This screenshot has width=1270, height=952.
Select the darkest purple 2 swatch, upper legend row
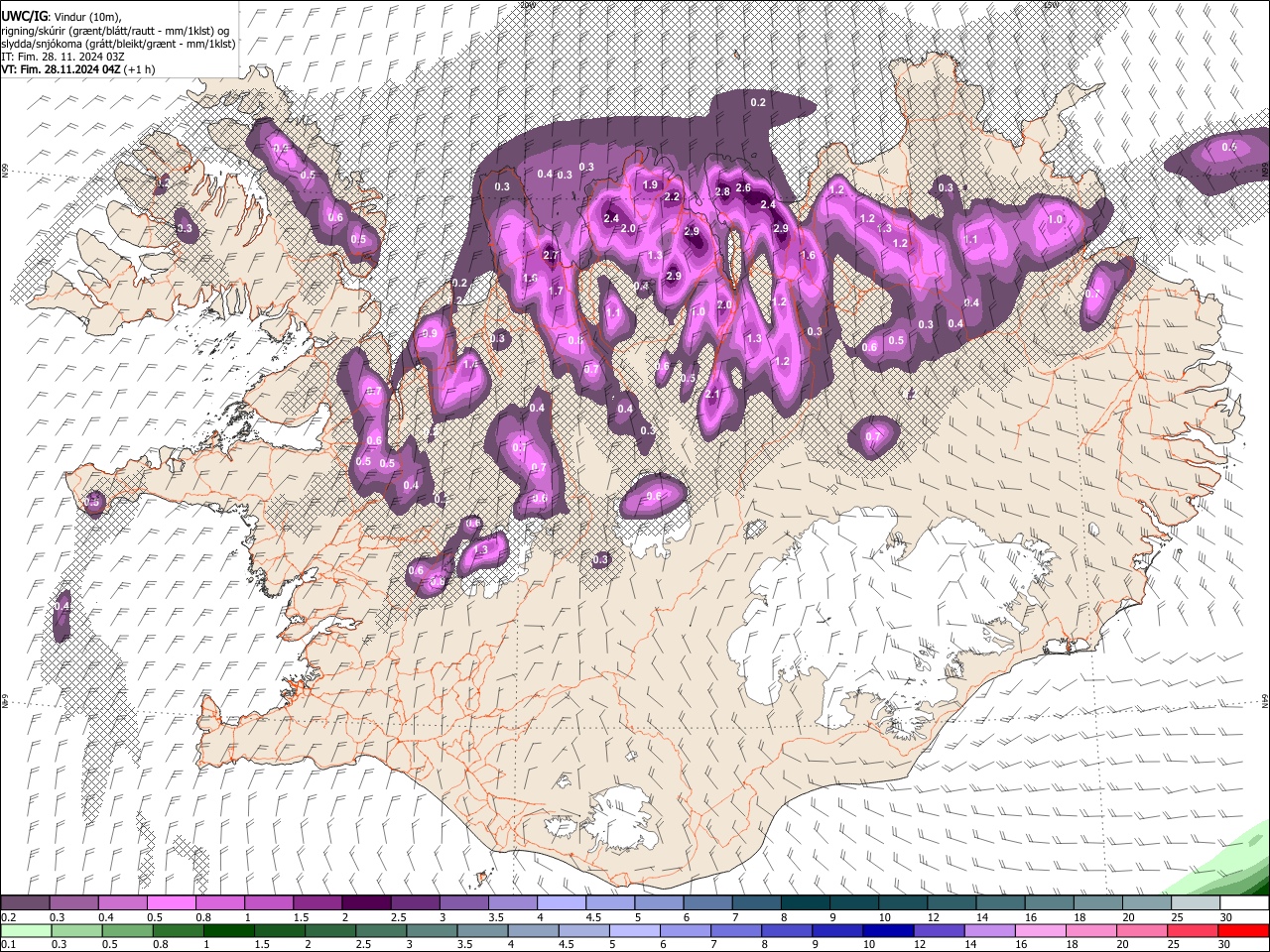click(365, 903)
